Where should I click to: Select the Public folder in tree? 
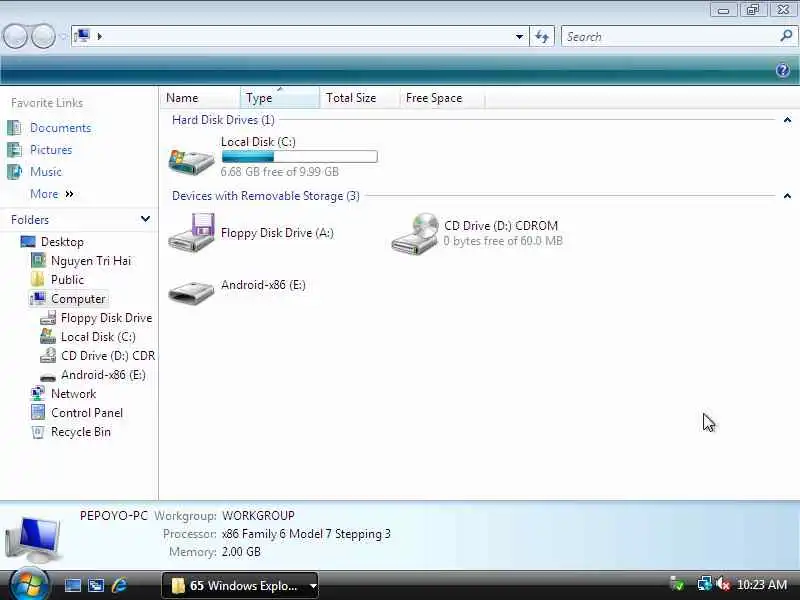[x=67, y=280]
